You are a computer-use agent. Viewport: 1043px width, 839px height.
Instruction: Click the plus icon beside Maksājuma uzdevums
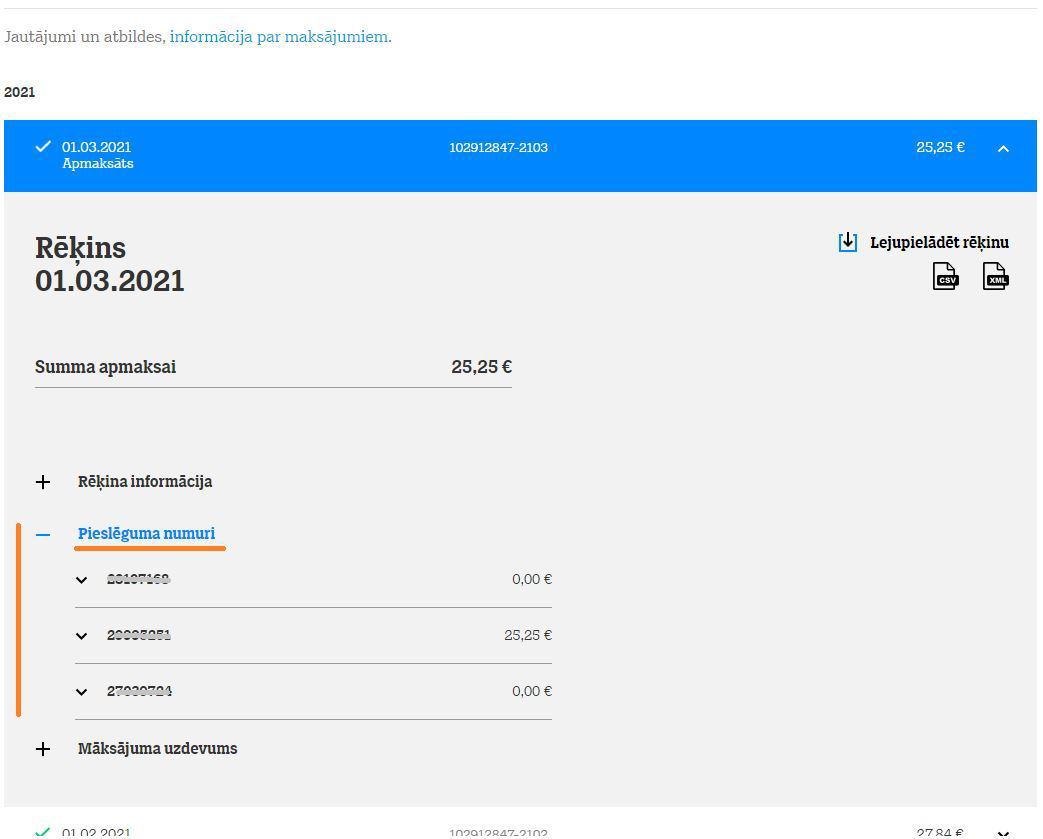click(43, 749)
